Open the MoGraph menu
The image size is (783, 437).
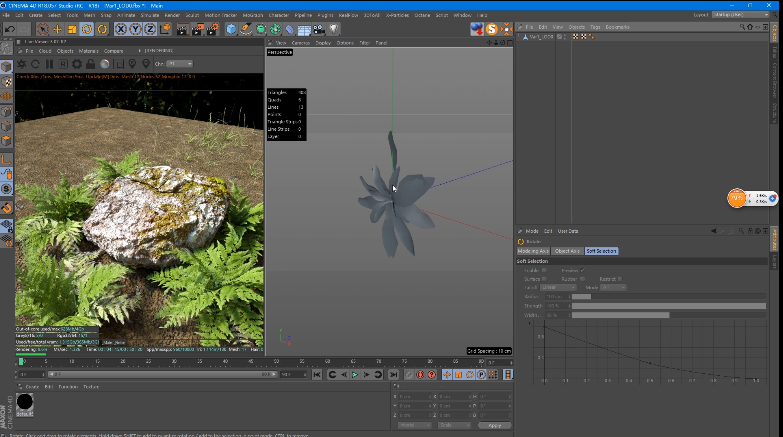click(x=253, y=15)
